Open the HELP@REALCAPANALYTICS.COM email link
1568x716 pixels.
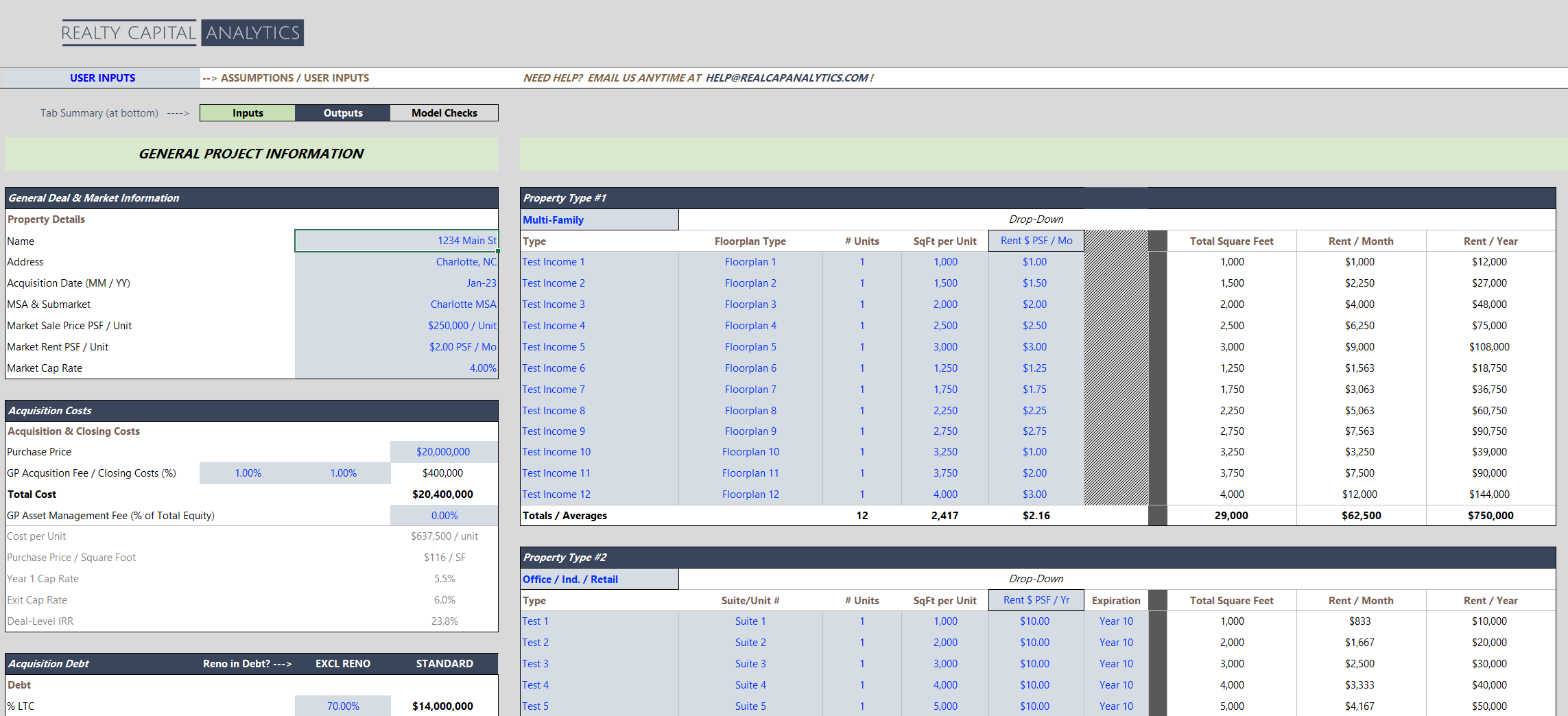787,77
